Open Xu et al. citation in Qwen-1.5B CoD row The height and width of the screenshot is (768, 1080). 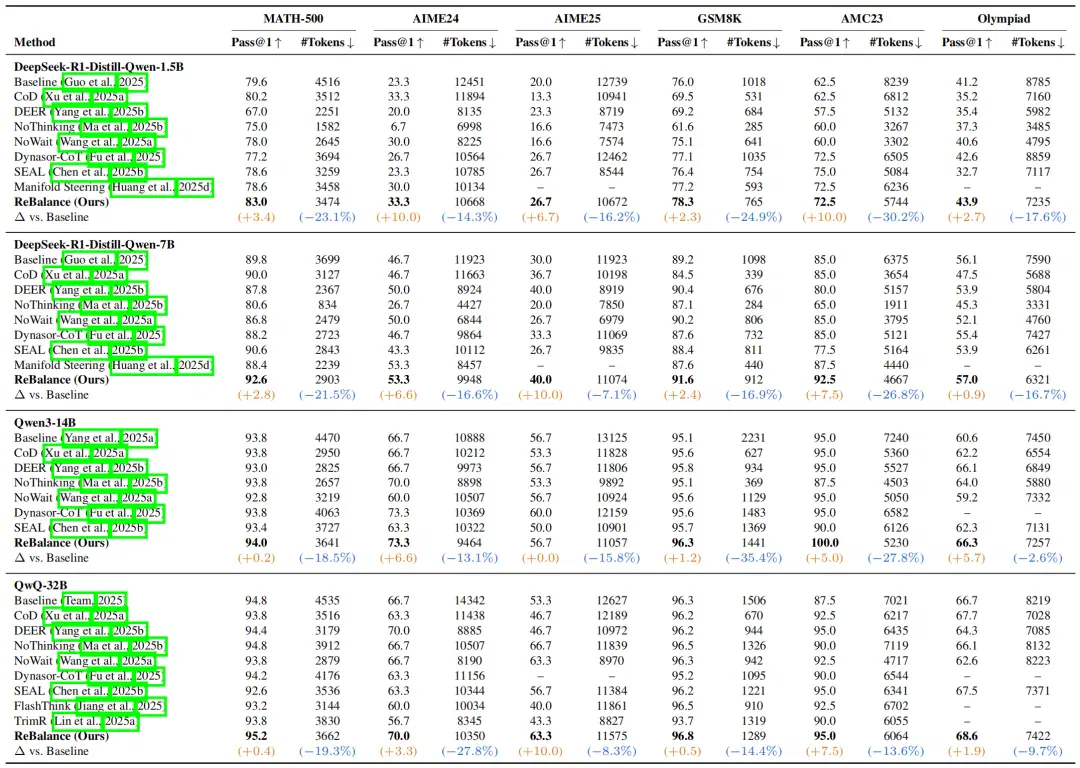[x=66, y=97]
